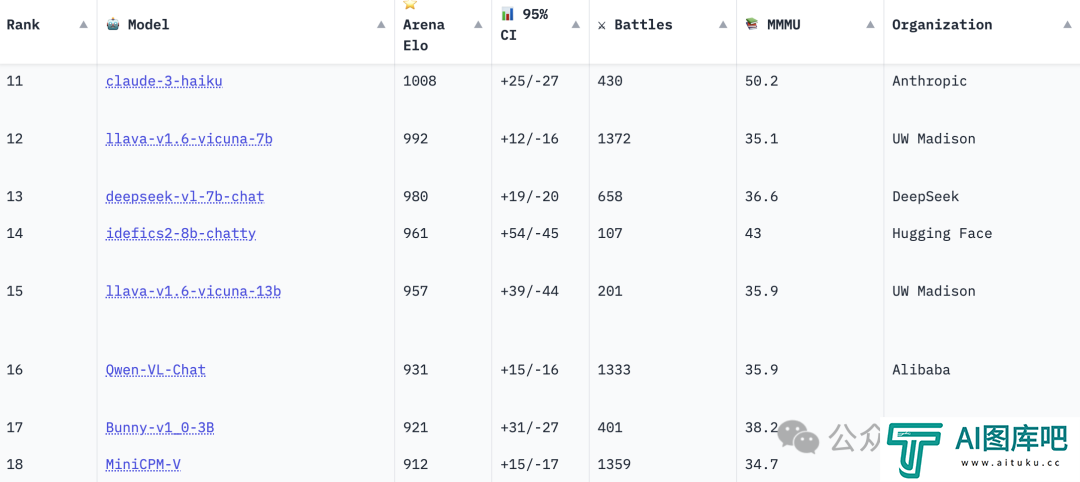
Task: Open the claude-3-haiku model link
Action: (x=164, y=81)
